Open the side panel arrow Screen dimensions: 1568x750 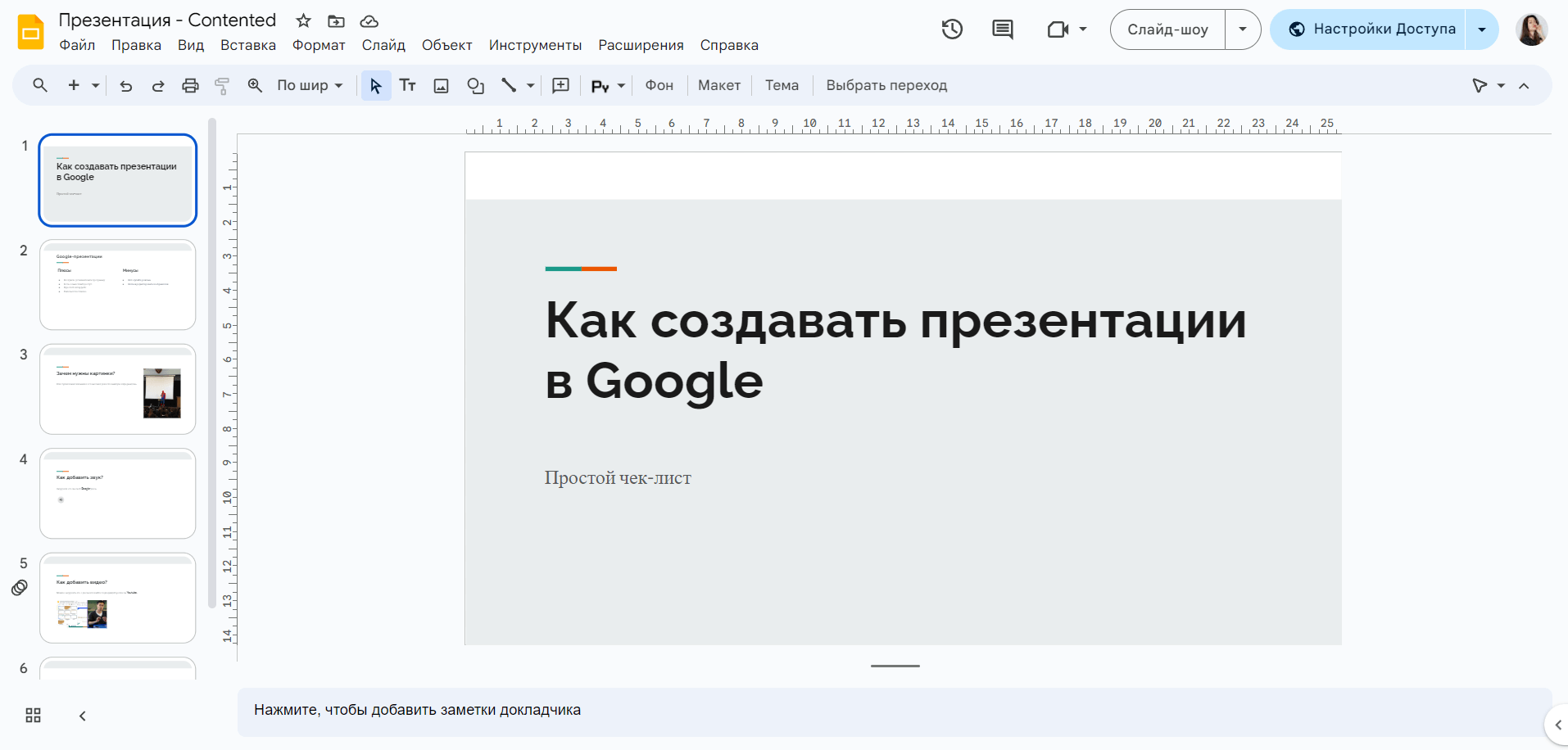coord(1558,725)
